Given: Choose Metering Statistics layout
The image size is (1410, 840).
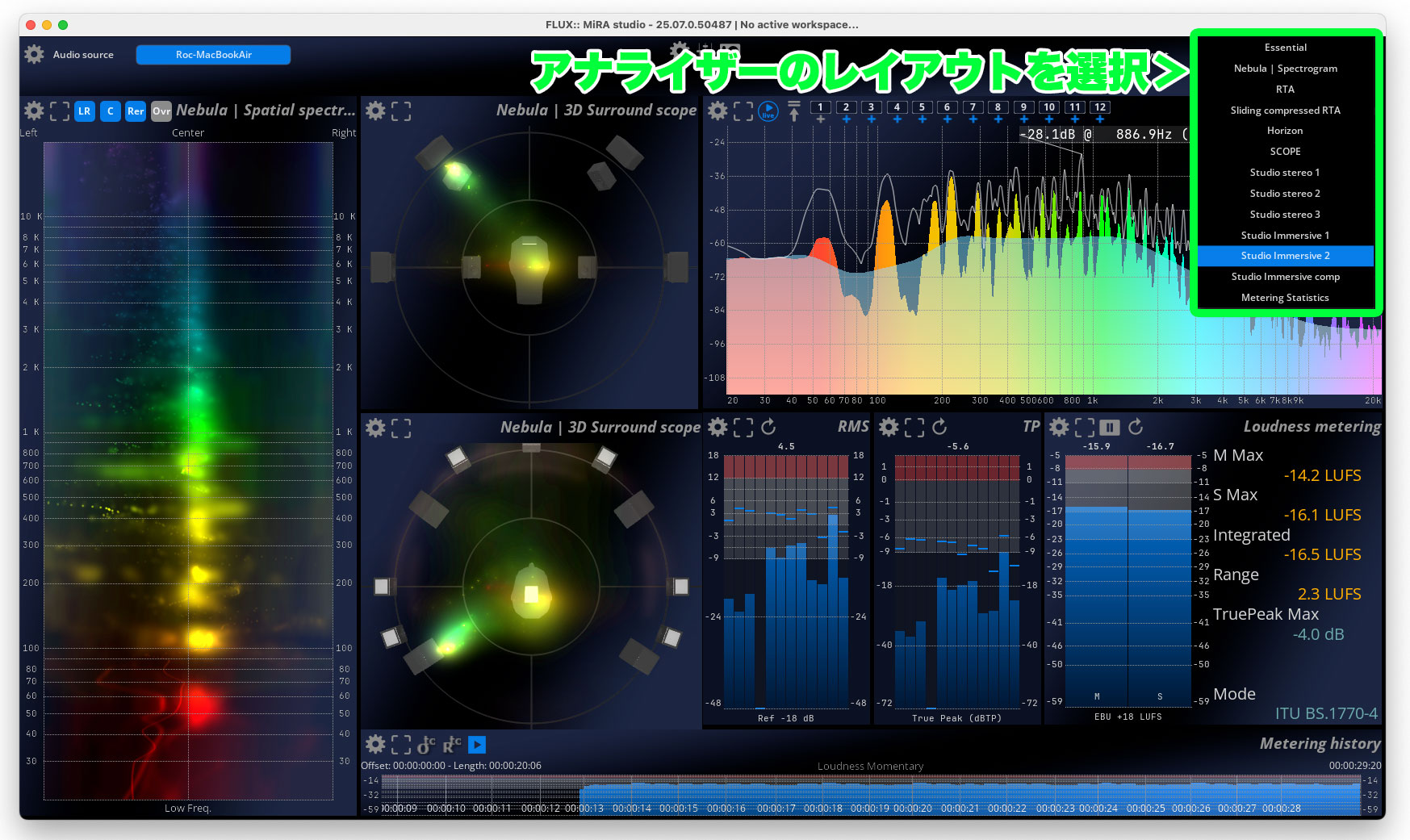Looking at the screenshot, I should coord(1285,298).
